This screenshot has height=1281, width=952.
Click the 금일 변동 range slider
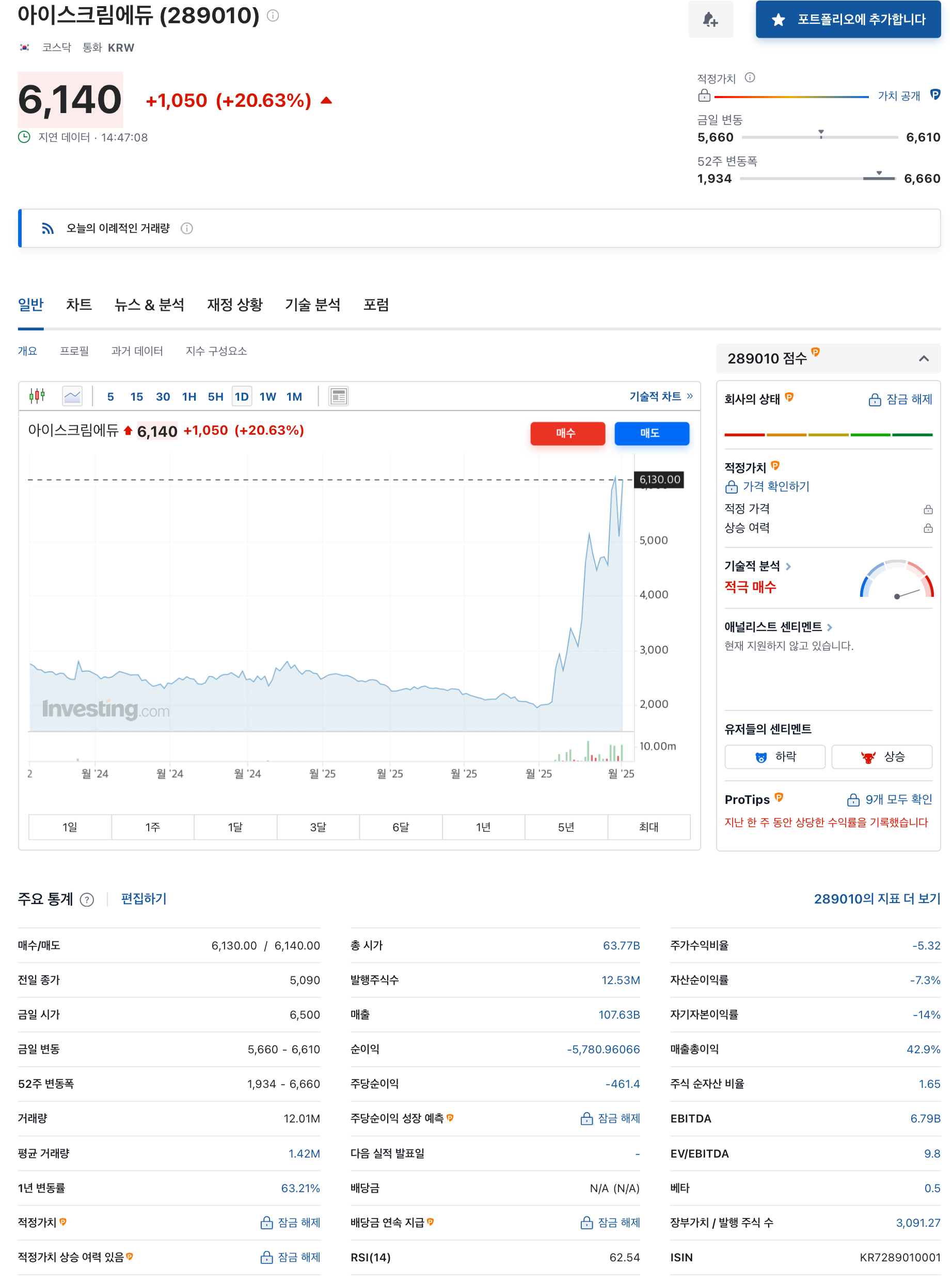tap(819, 137)
